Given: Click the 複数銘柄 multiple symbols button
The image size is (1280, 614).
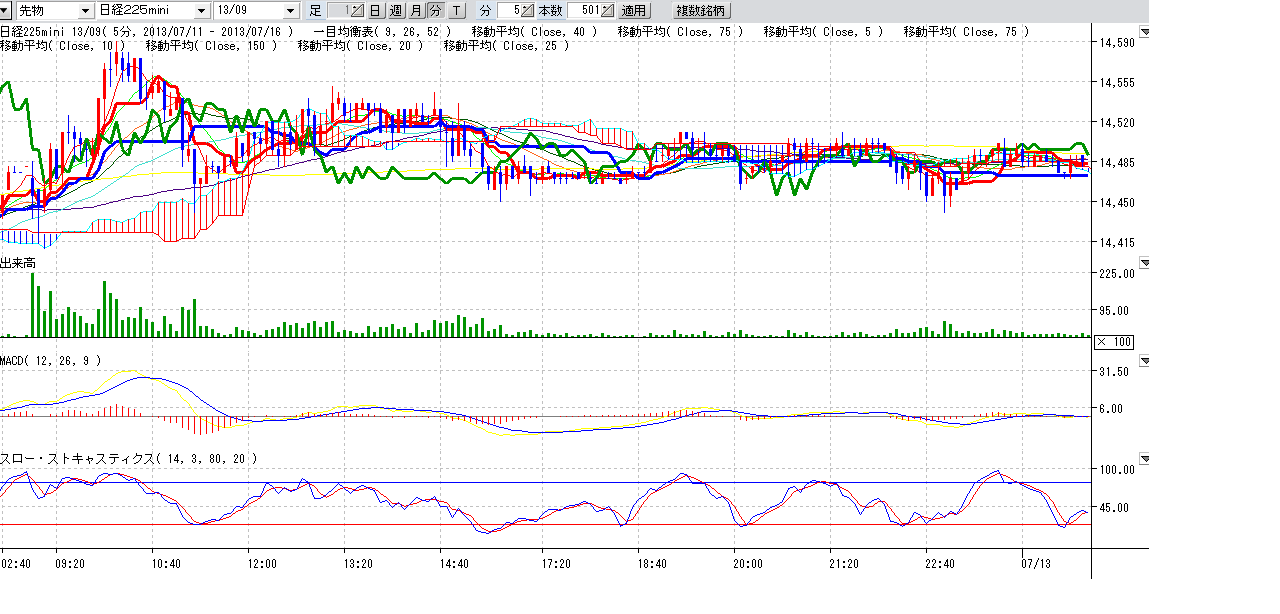Looking at the screenshot, I should 702,10.
